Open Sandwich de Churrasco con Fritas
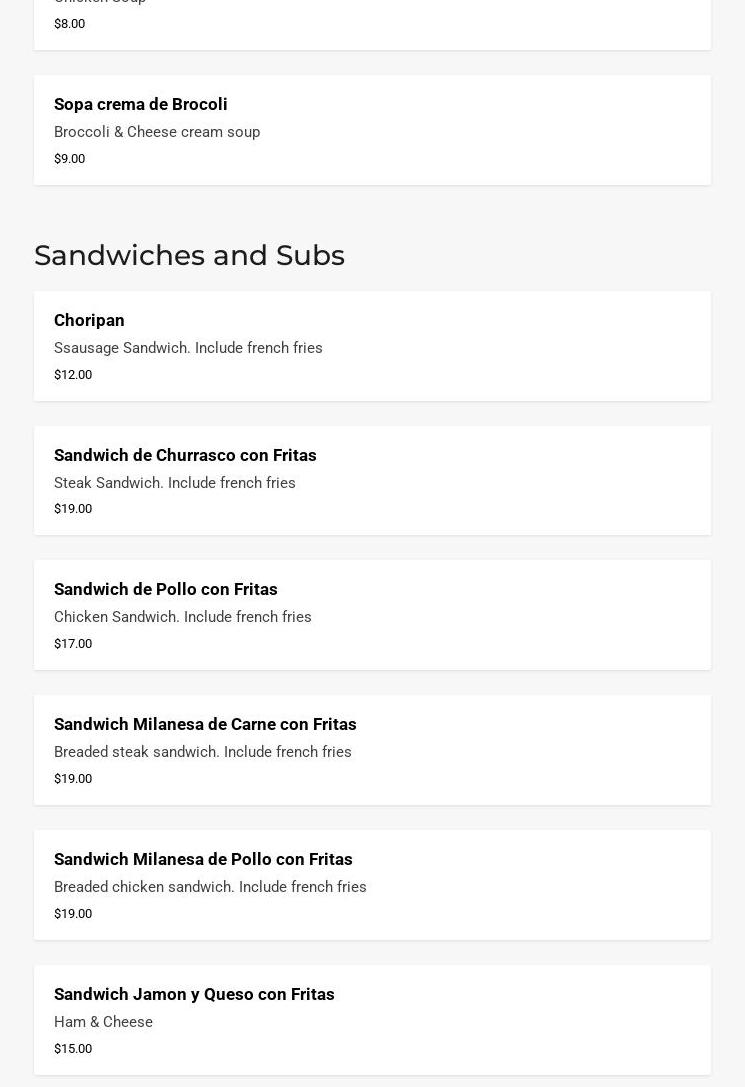The width and height of the screenshot is (745, 1087). click(372, 480)
